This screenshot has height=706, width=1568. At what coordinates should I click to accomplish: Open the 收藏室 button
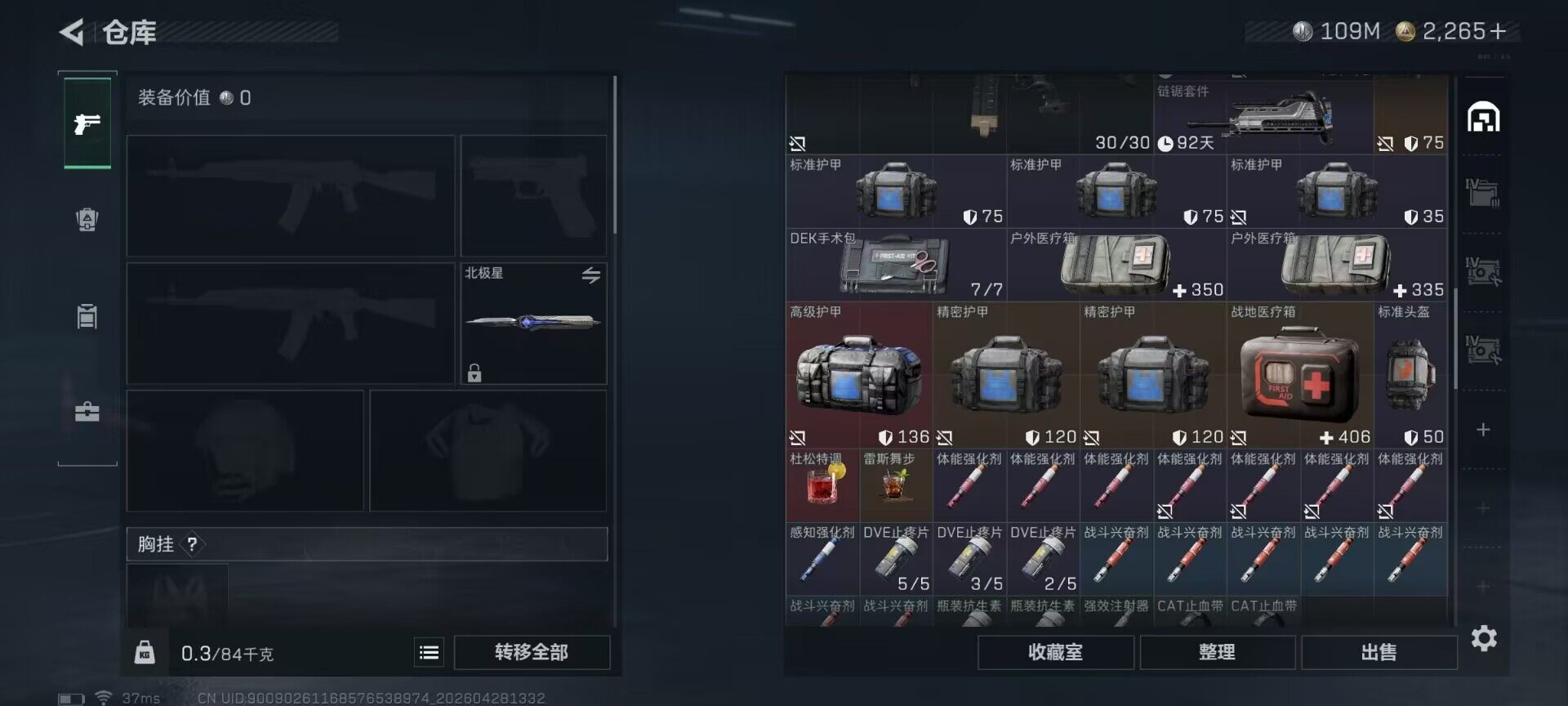click(1055, 652)
